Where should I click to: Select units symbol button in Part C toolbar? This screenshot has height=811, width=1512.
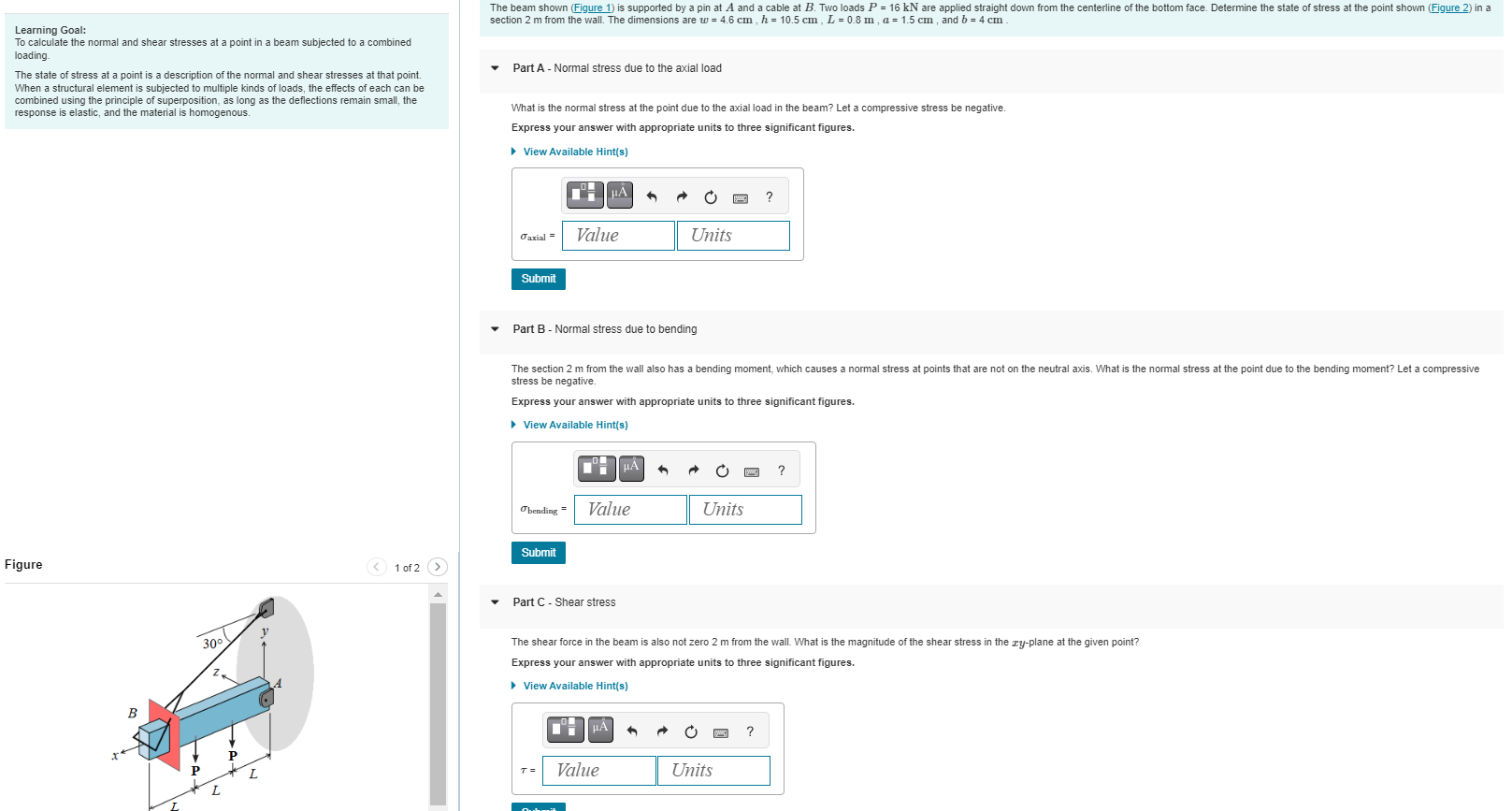600,729
